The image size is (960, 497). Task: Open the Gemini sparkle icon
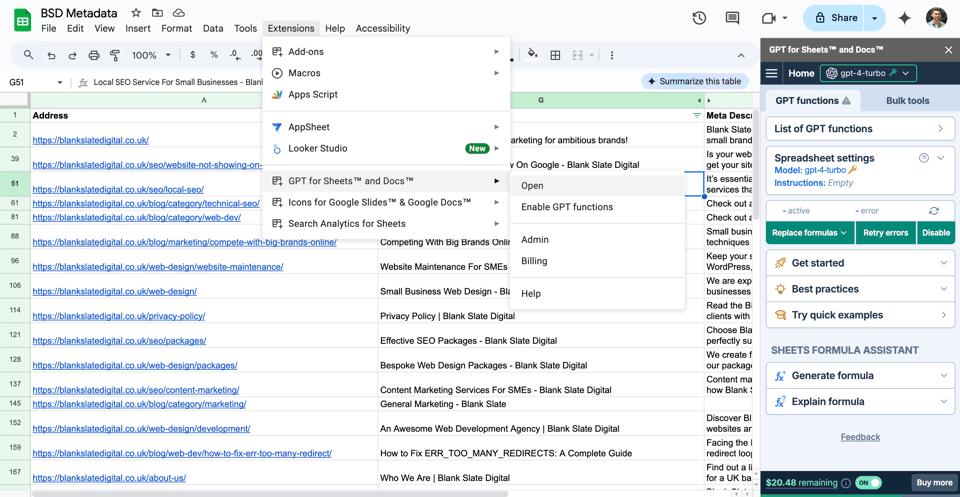pos(904,18)
